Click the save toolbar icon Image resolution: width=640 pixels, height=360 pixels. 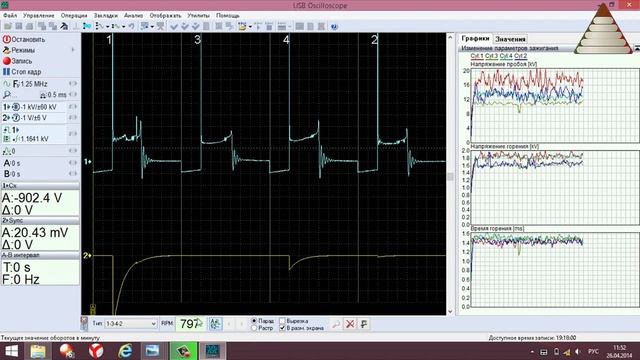coord(18,27)
